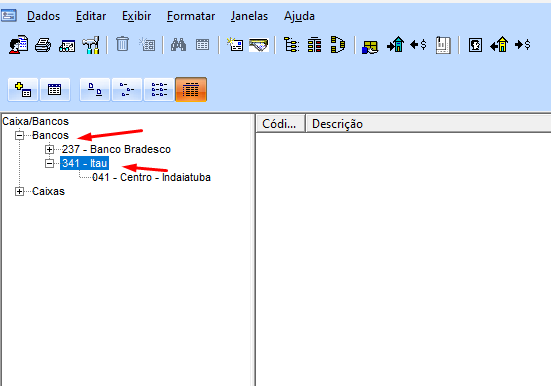The image size is (551, 386).
Task: Click the person with document icon
Action: coord(19,45)
